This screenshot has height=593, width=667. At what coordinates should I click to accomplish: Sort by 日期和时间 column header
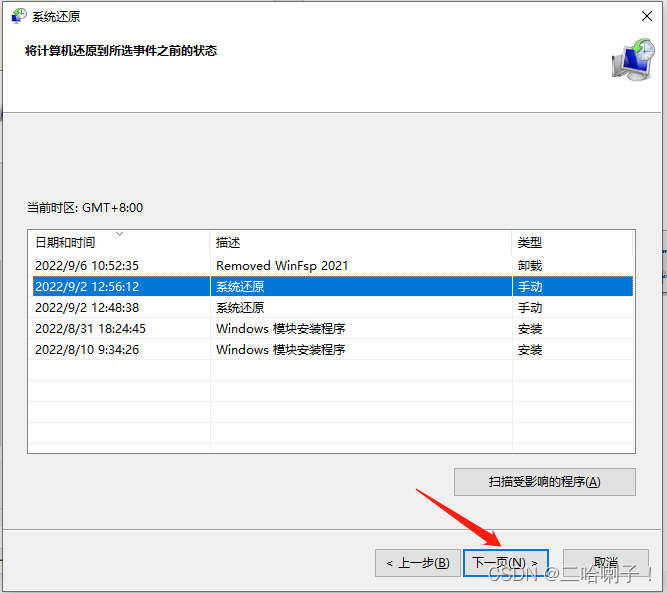point(119,242)
